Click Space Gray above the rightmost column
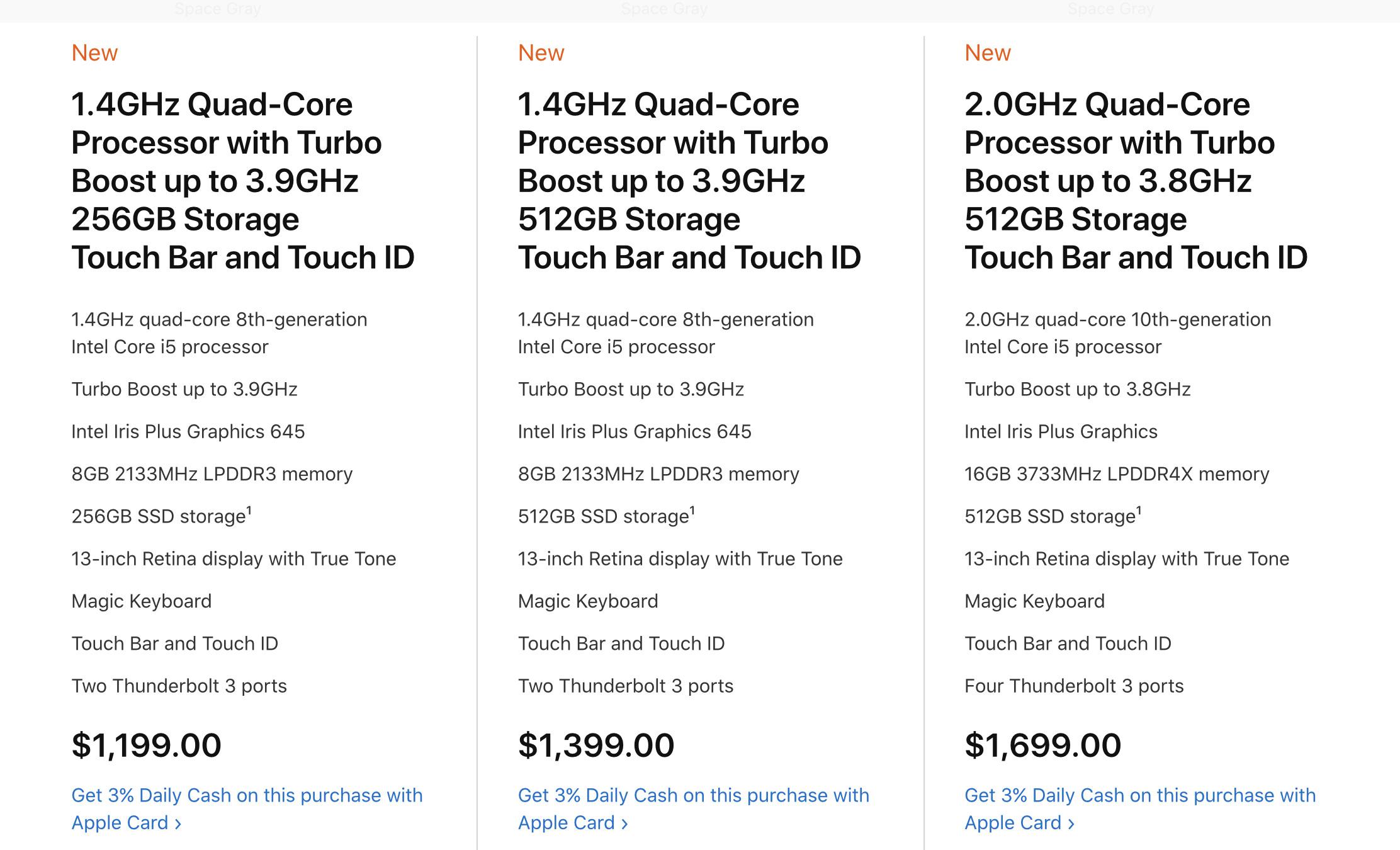 coord(1110,9)
